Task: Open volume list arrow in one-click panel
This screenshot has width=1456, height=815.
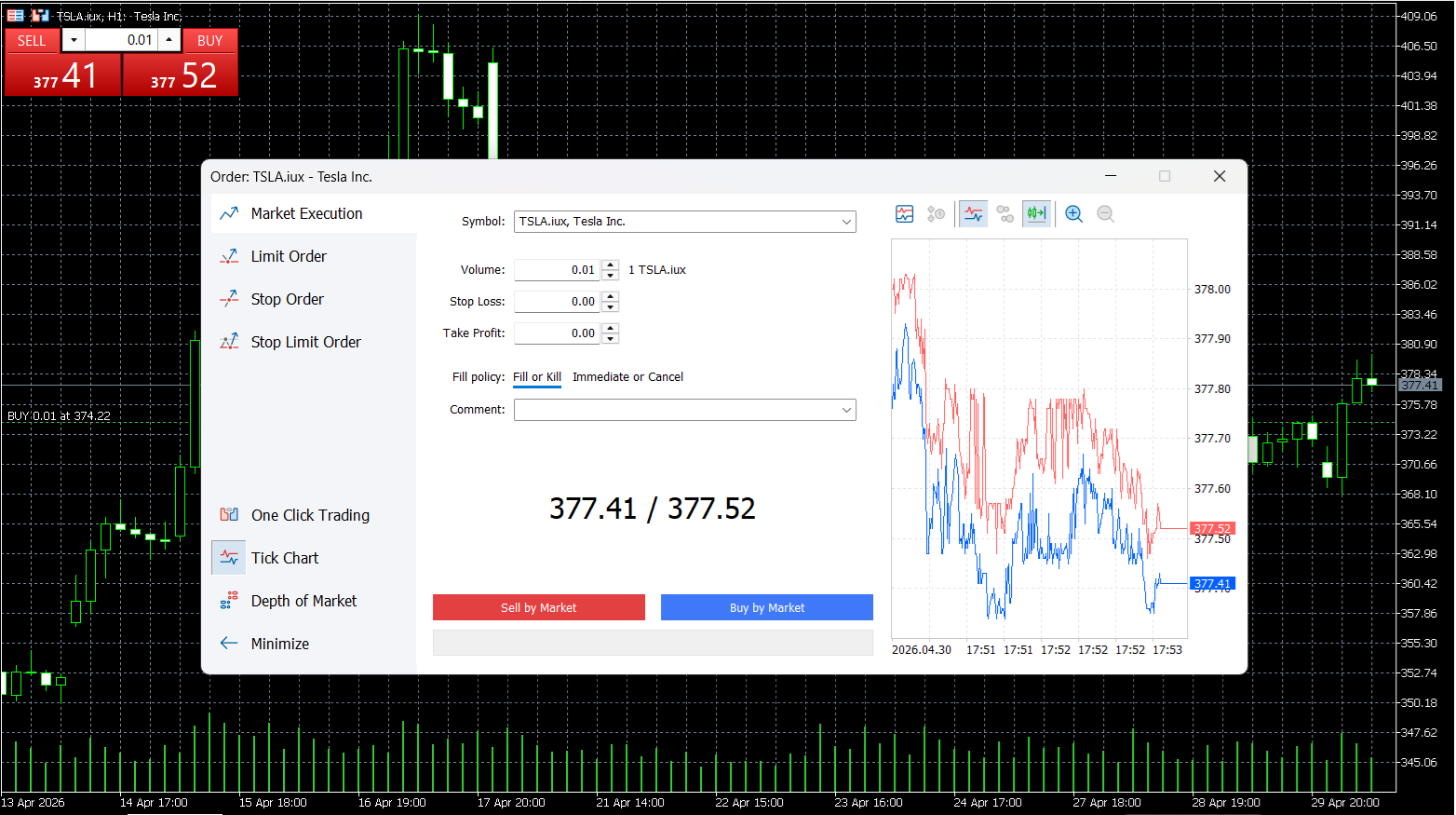Action: [74, 40]
